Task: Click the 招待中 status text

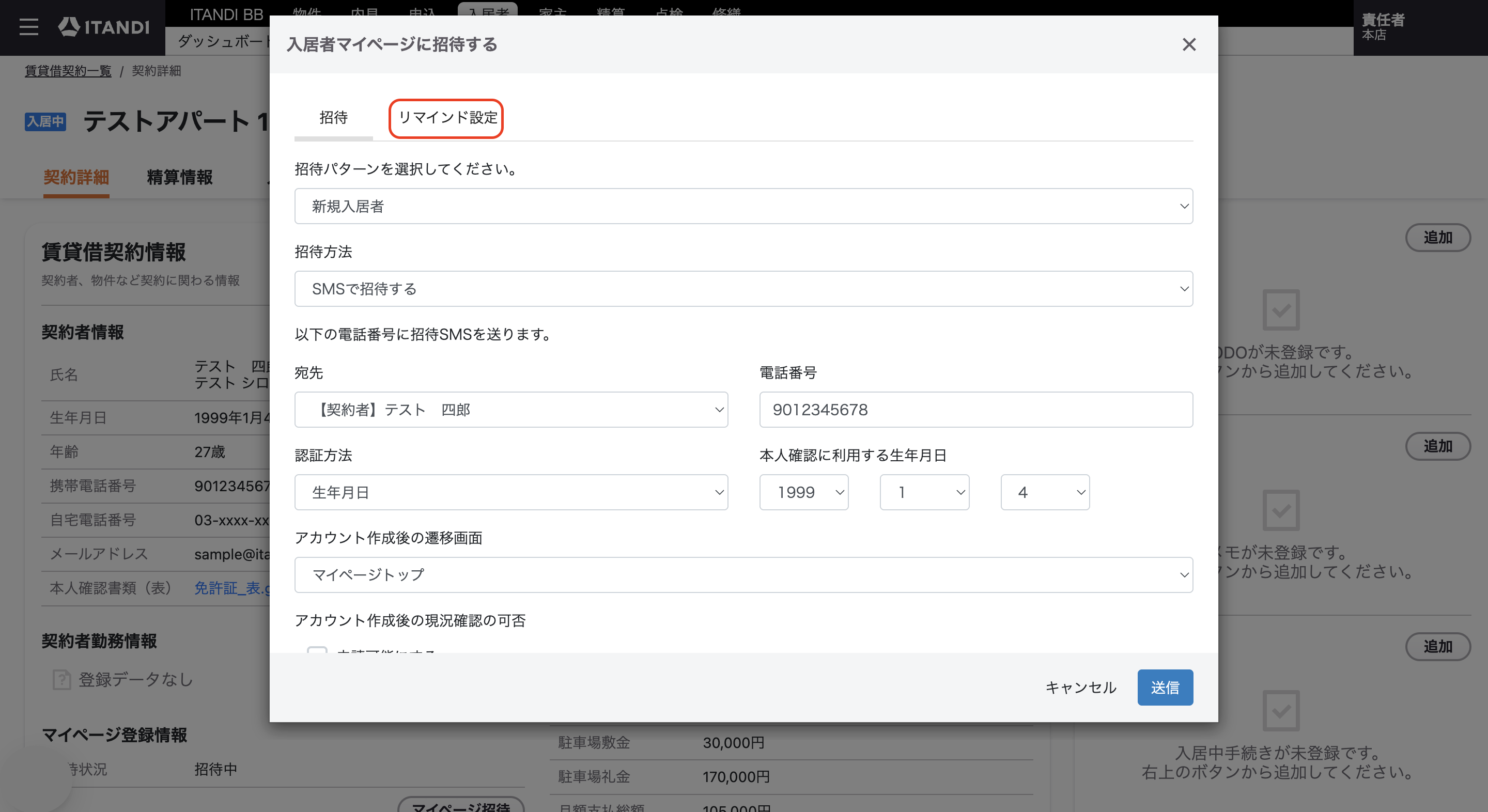Action: coord(215,769)
